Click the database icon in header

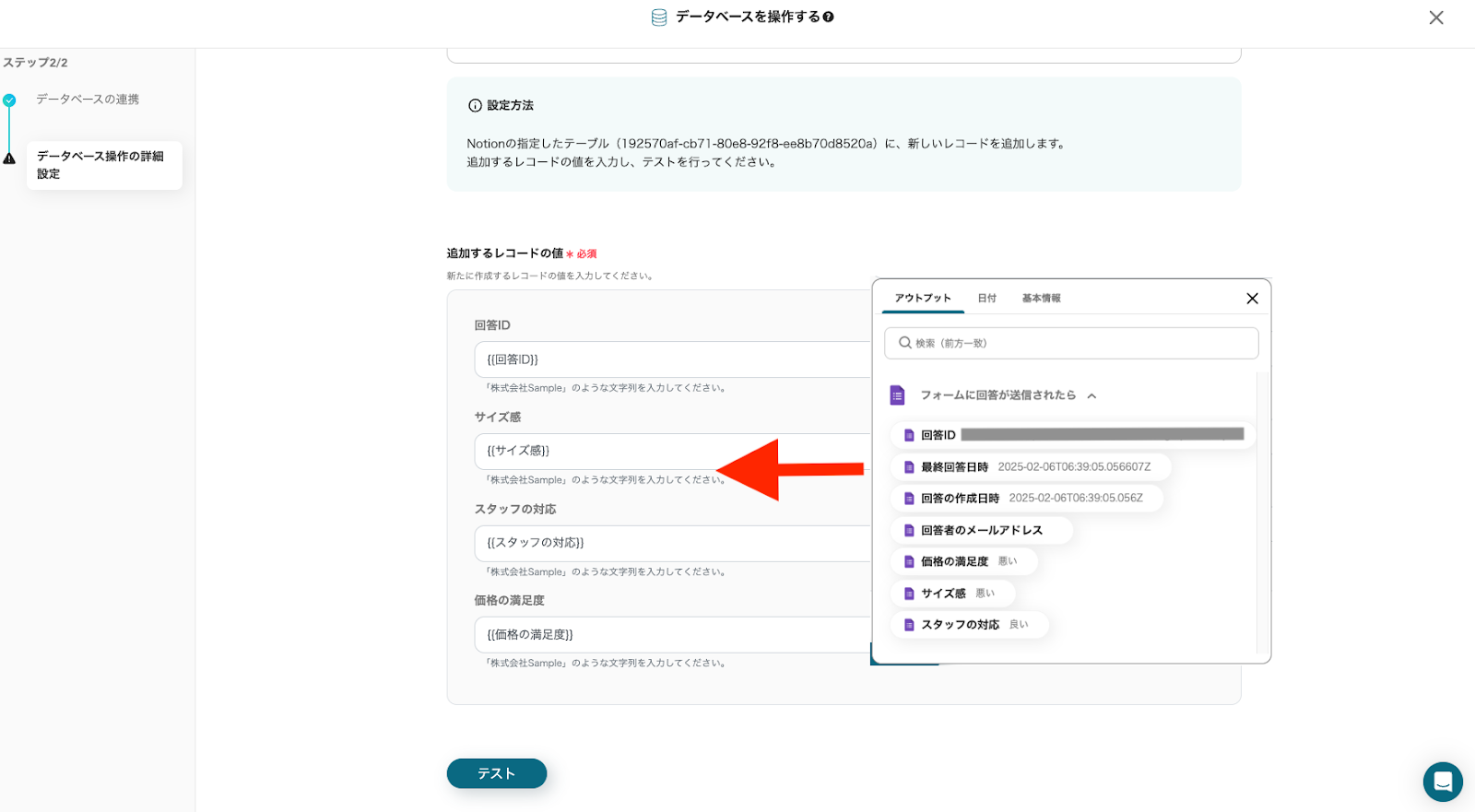point(659,18)
